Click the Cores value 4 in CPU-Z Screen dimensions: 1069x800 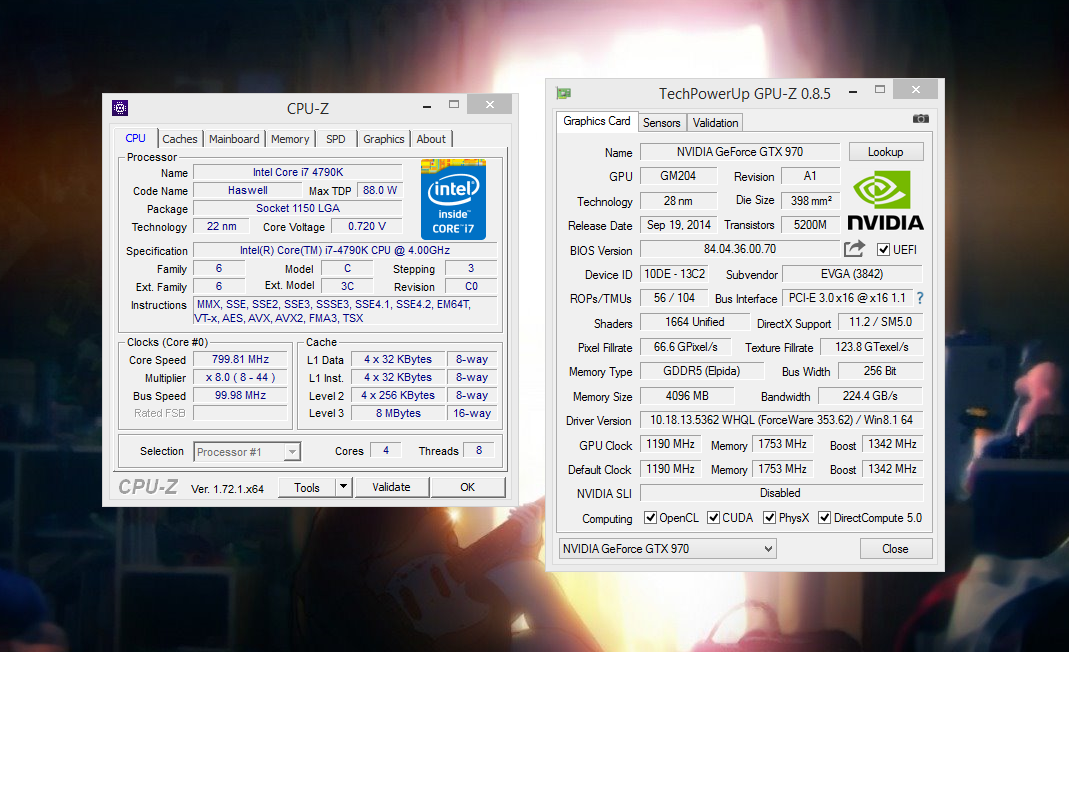(x=386, y=450)
